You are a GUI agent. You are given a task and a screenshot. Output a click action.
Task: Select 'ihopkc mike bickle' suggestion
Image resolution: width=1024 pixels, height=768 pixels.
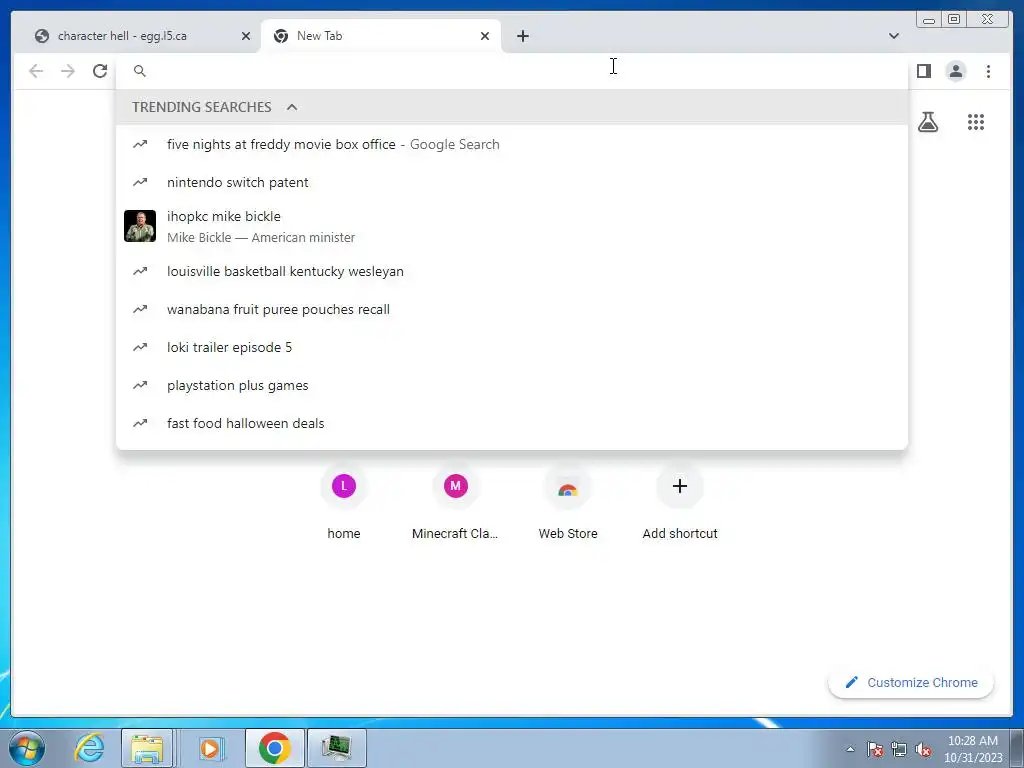pyautogui.click(x=512, y=226)
